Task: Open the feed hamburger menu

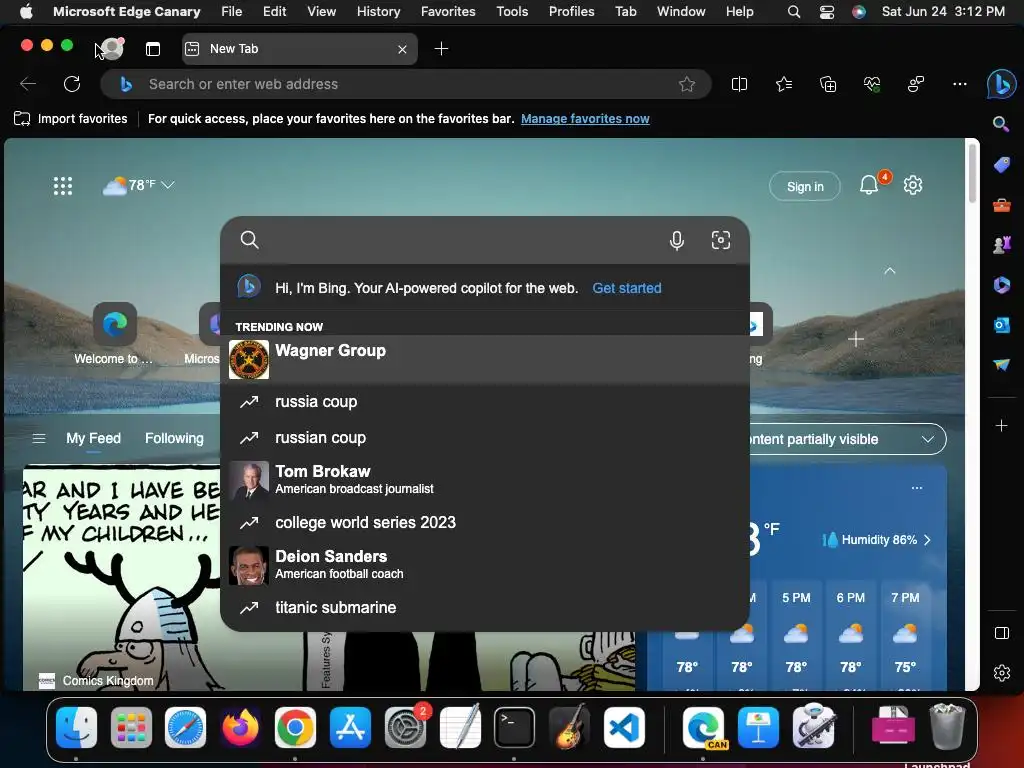Action: (x=39, y=438)
